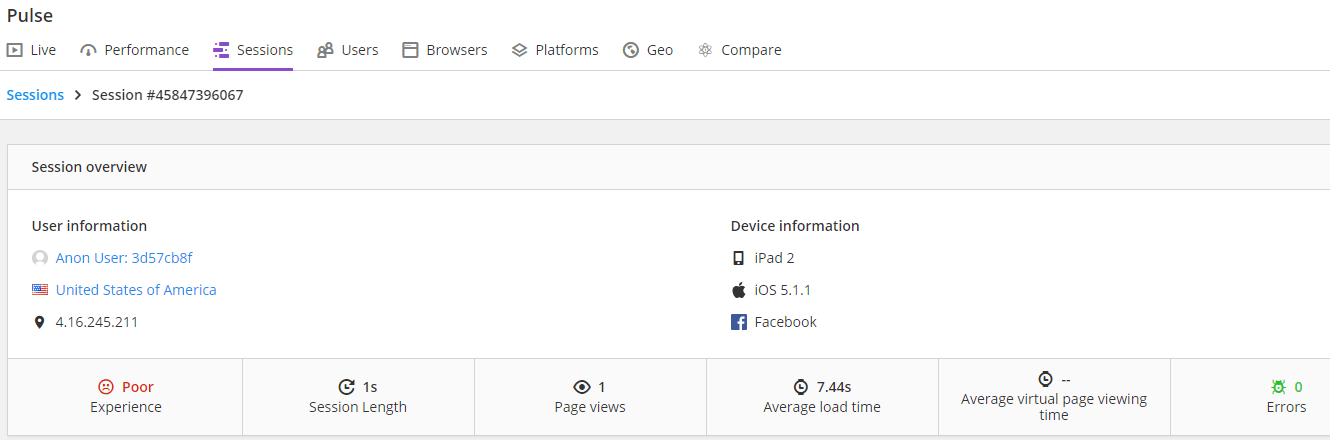Click the Browsers window icon
This screenshot has height=440, width=1330.
pos(410,50)
